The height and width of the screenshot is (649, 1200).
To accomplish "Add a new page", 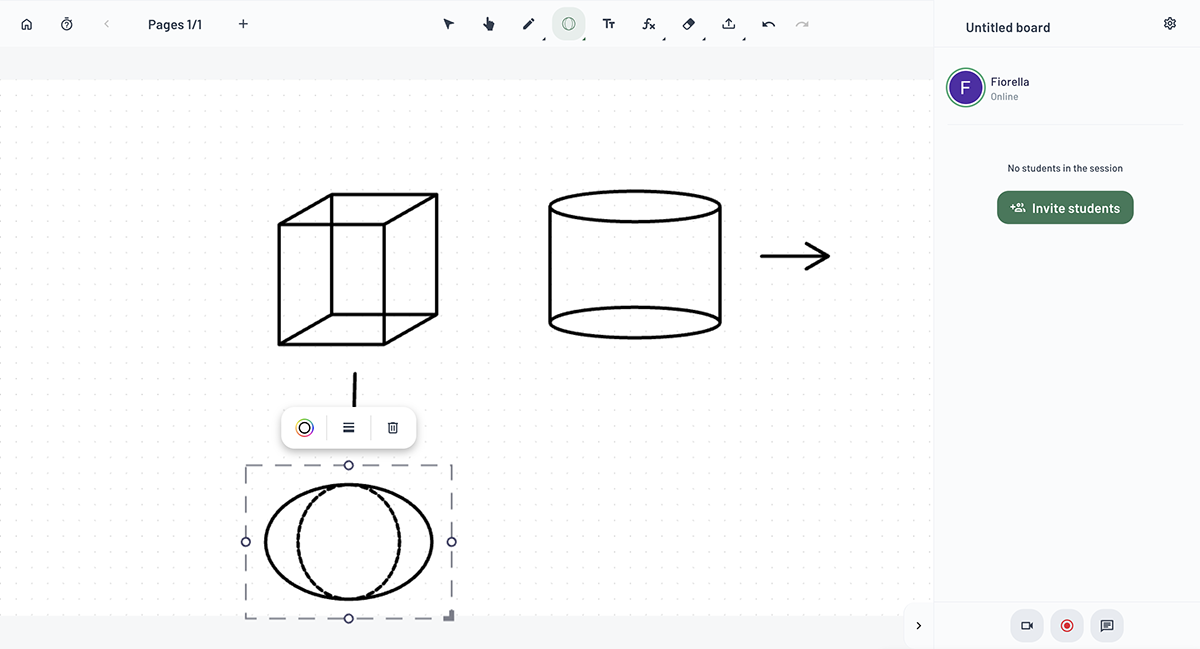I will click(243, 24).
